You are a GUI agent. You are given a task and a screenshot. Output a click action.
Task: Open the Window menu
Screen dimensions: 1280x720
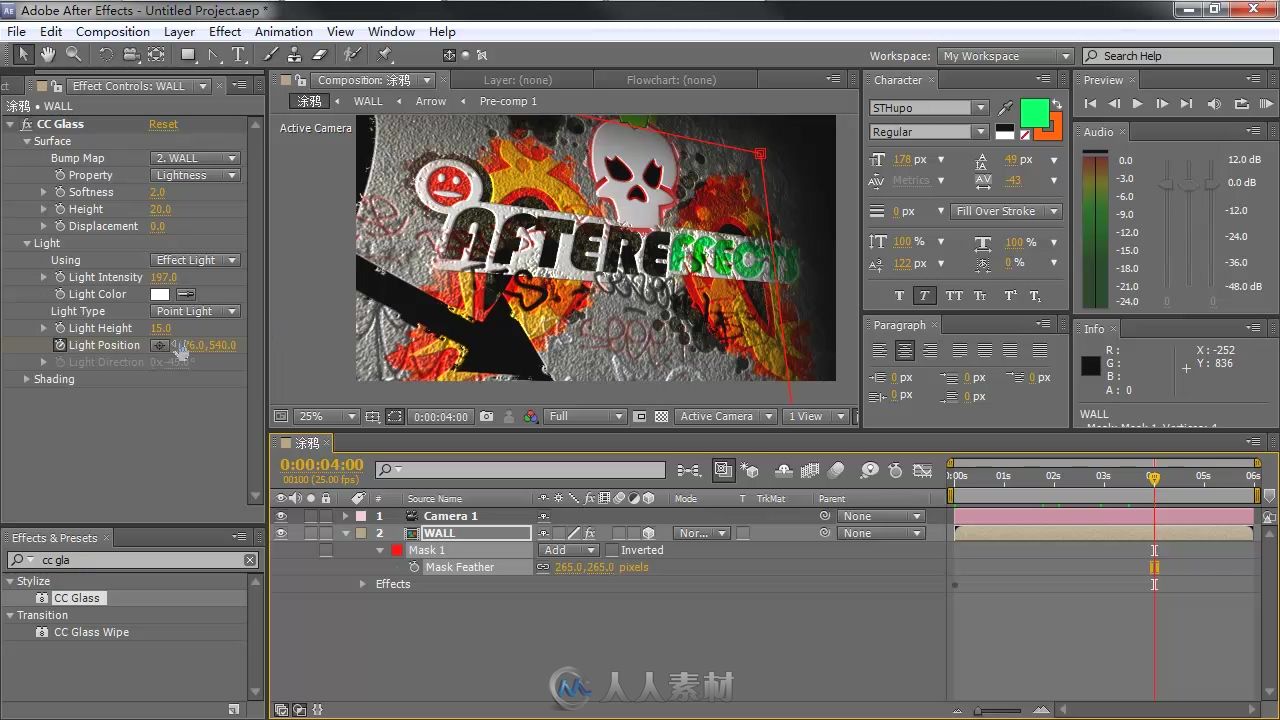[x=391, y=31]
